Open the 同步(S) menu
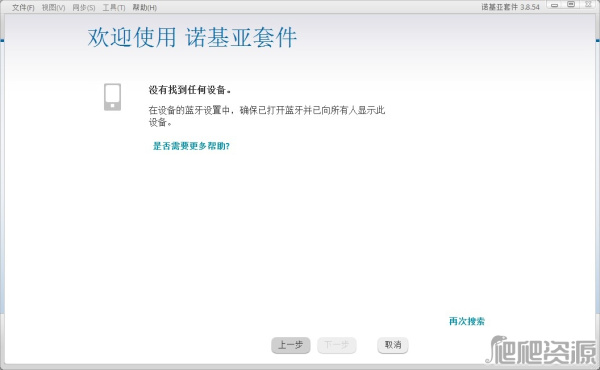The width and height of the screenshot is (600, 370). tap(83, 8)
